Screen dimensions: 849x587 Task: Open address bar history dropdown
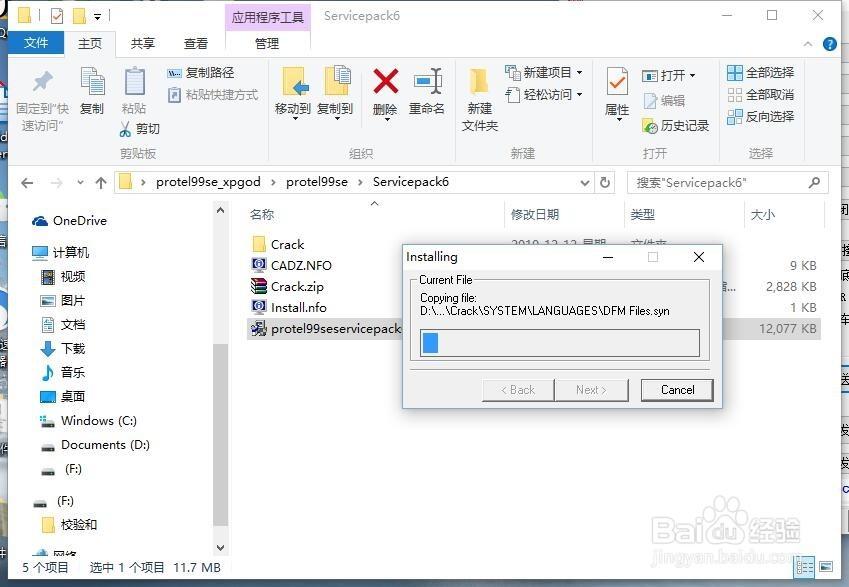pyautogui.click(x=585, y=183)
